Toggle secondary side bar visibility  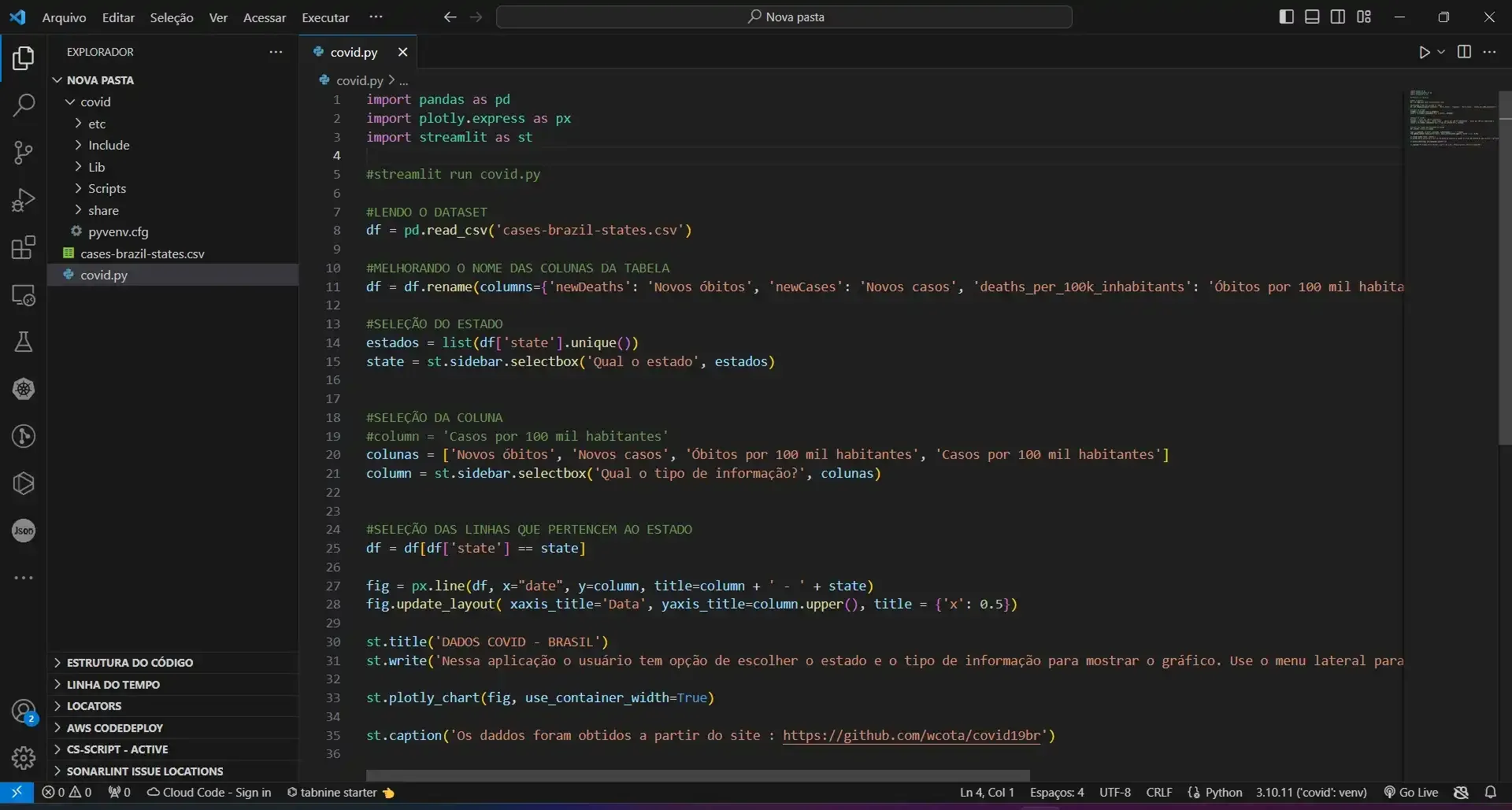coord(1338,17)
